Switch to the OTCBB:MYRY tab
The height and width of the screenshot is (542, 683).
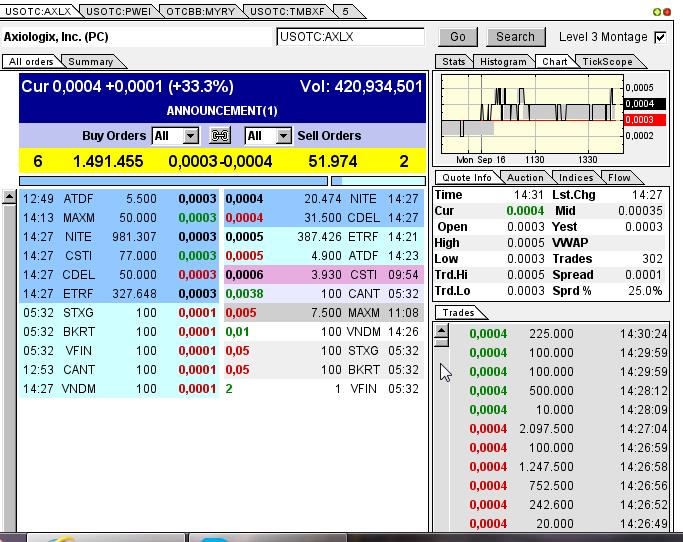[199, 11]
